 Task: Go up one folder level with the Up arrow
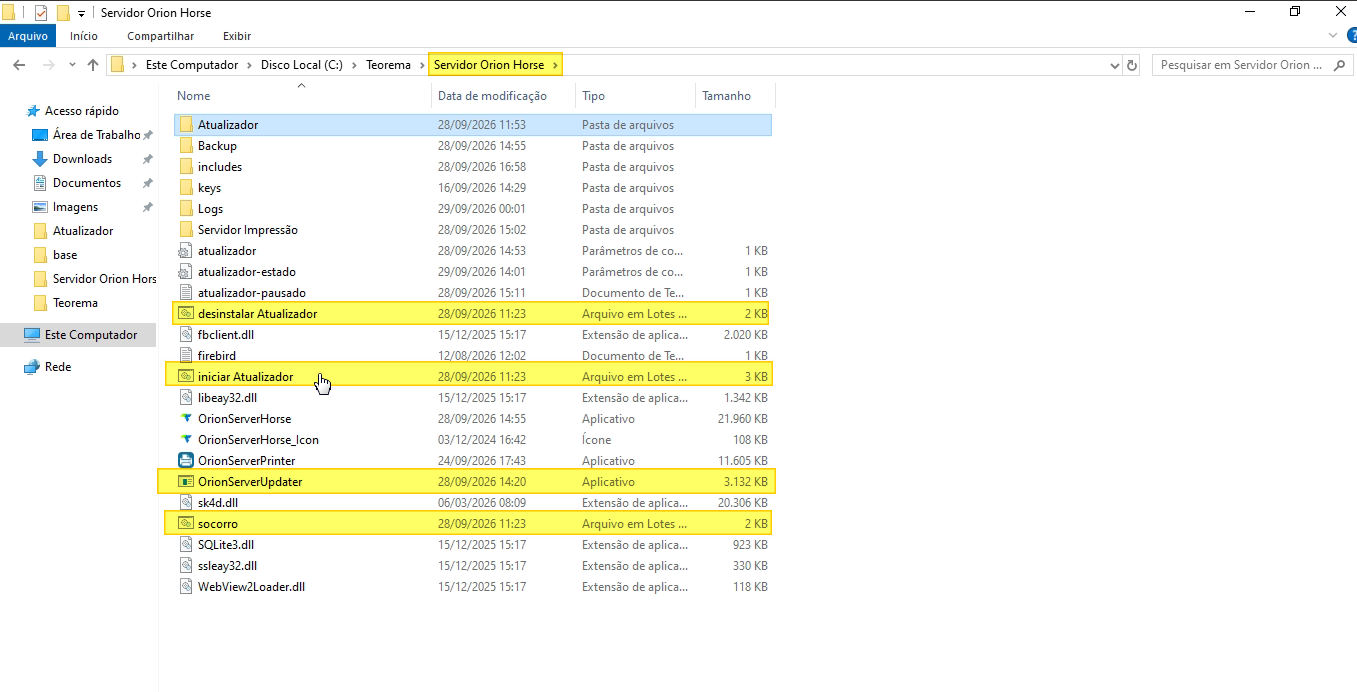click(93, 65)
